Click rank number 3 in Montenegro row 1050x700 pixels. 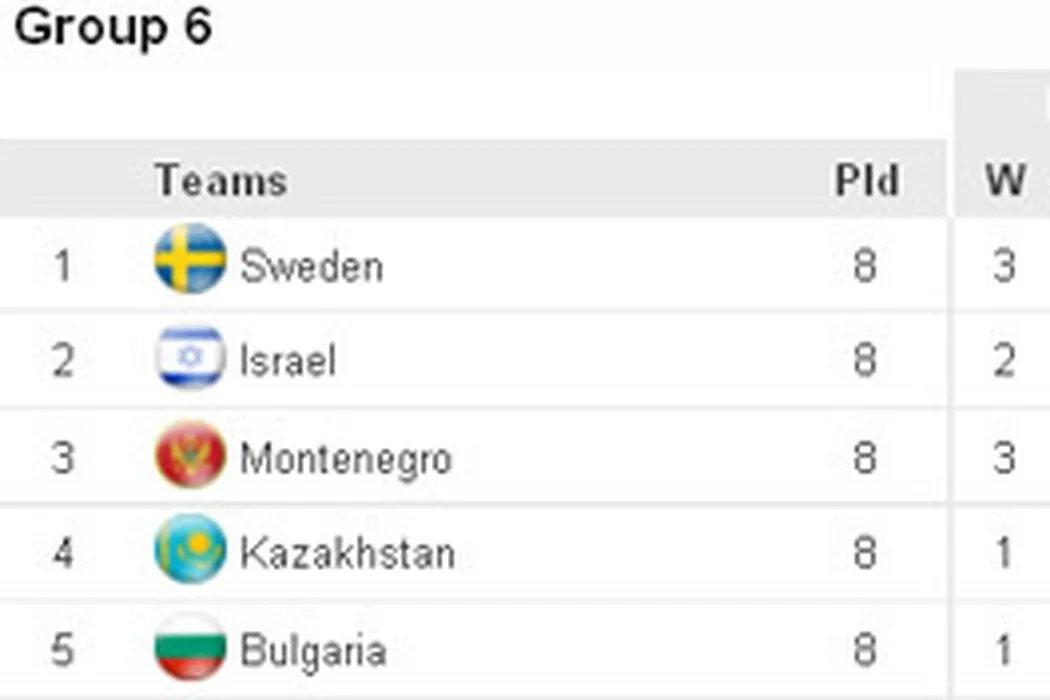63,459
